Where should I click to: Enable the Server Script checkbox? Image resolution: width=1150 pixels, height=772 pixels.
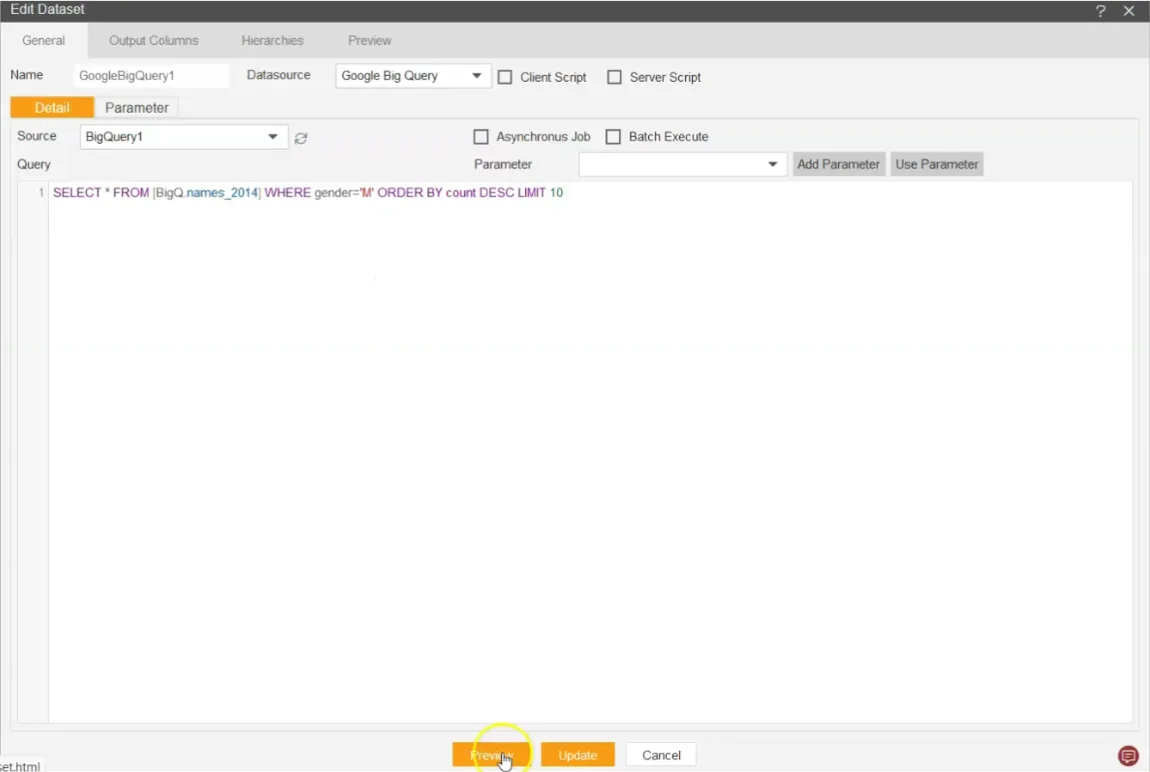click(614, 77)
